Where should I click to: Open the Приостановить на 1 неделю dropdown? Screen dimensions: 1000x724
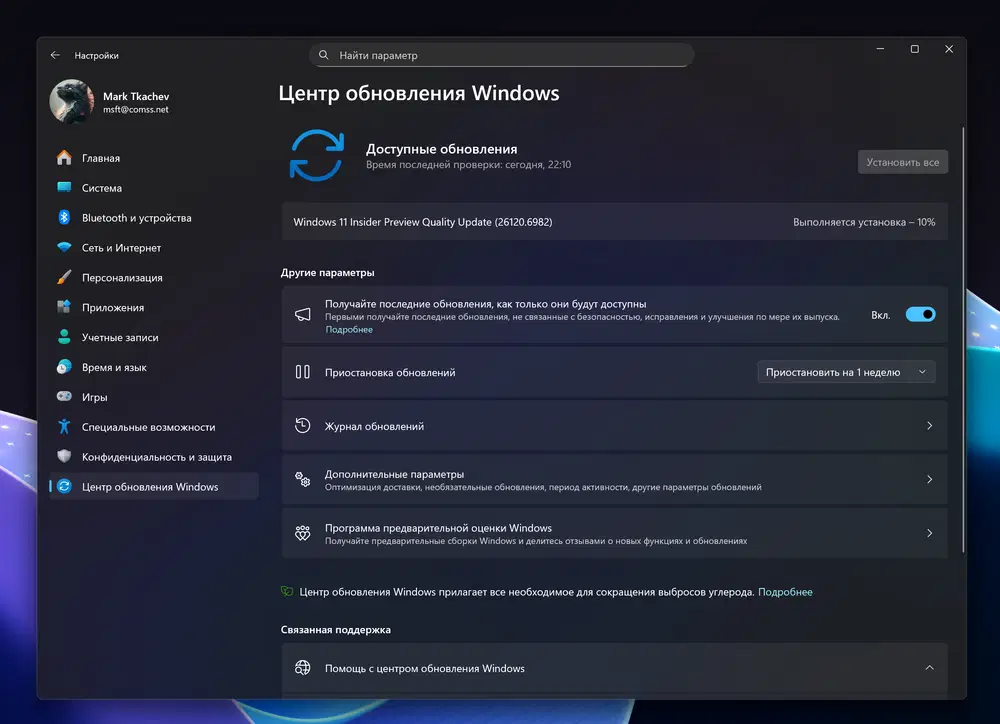(845, 371)
